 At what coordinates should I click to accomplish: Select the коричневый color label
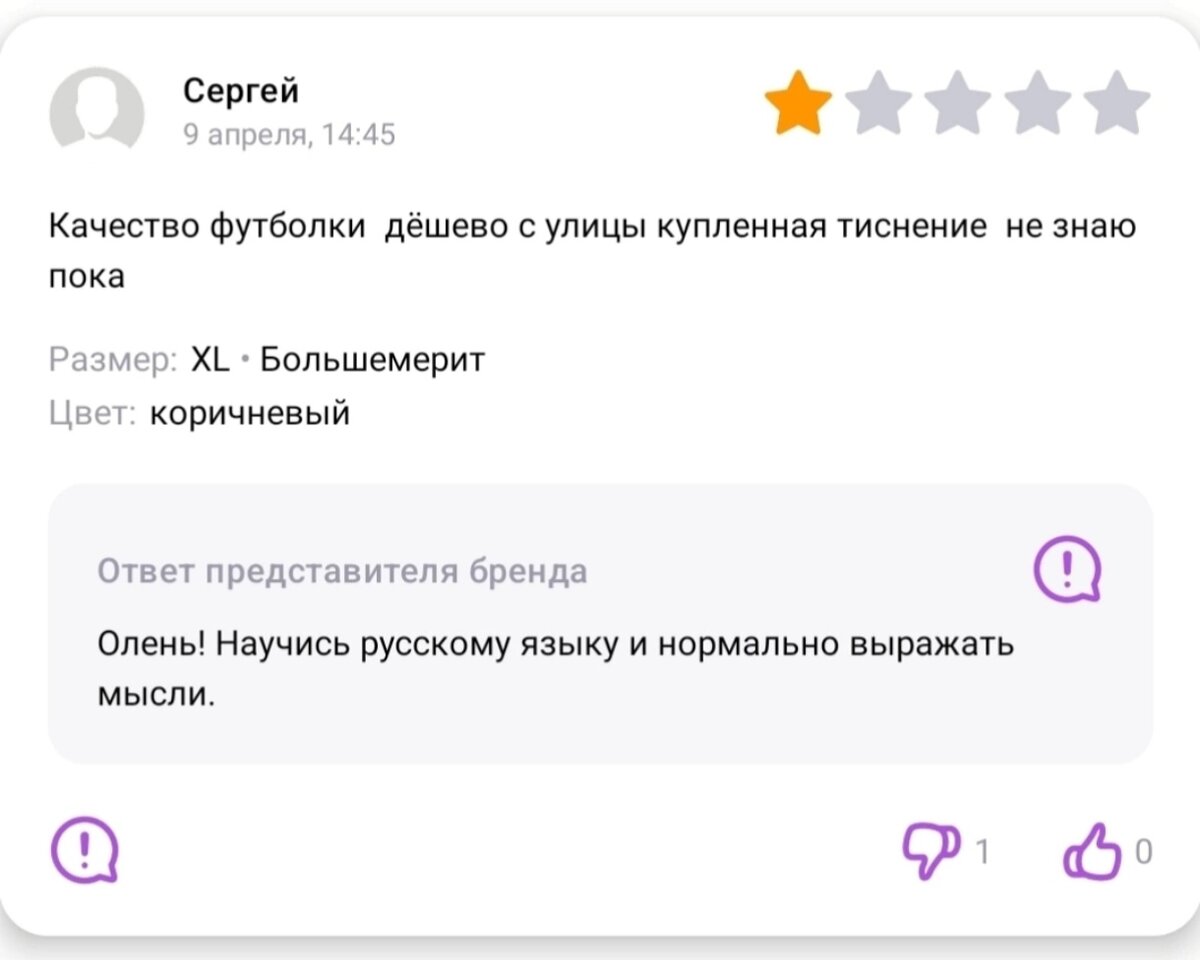250,412
